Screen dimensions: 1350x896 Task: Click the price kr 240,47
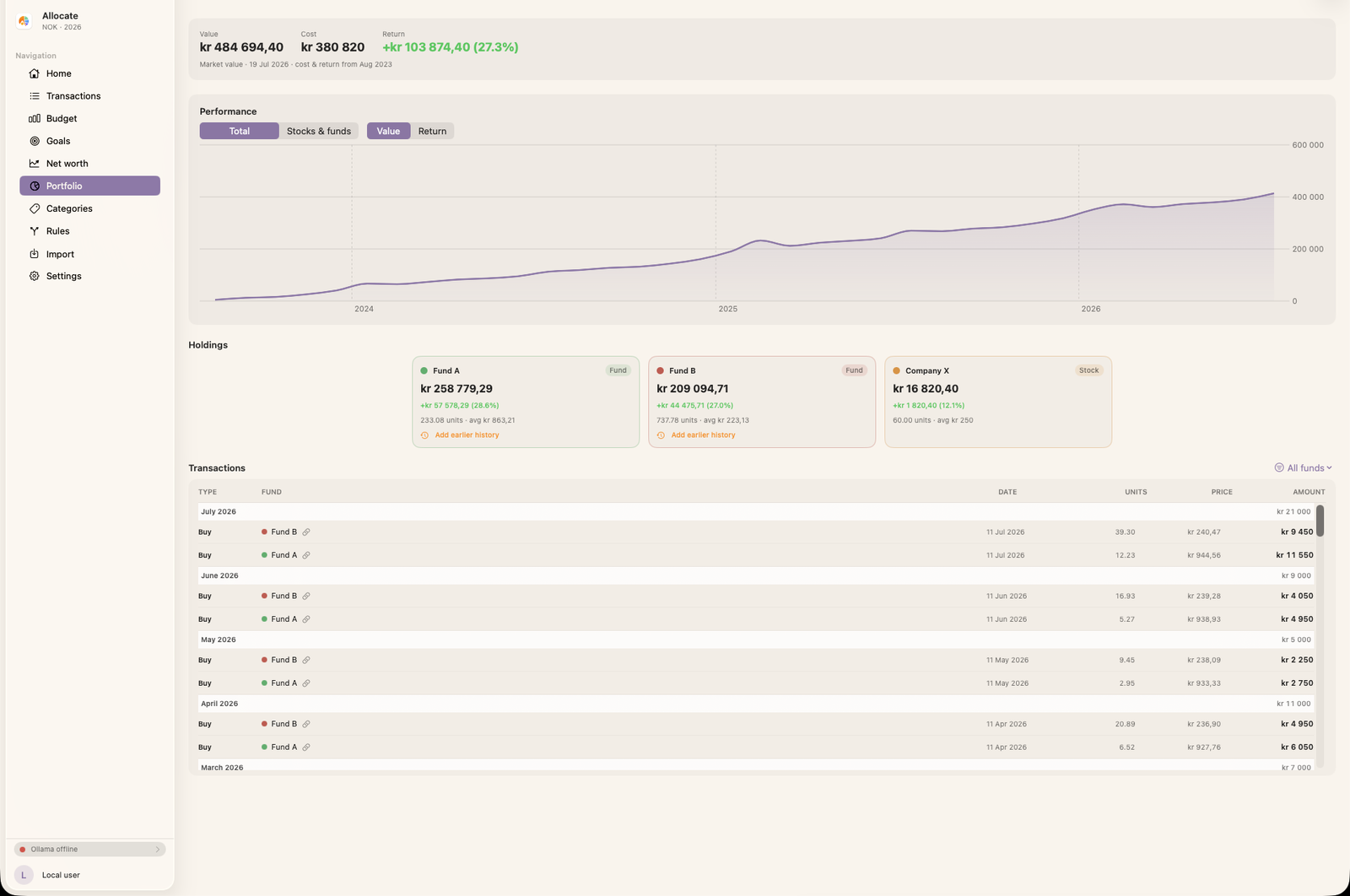click(1204, 532)
